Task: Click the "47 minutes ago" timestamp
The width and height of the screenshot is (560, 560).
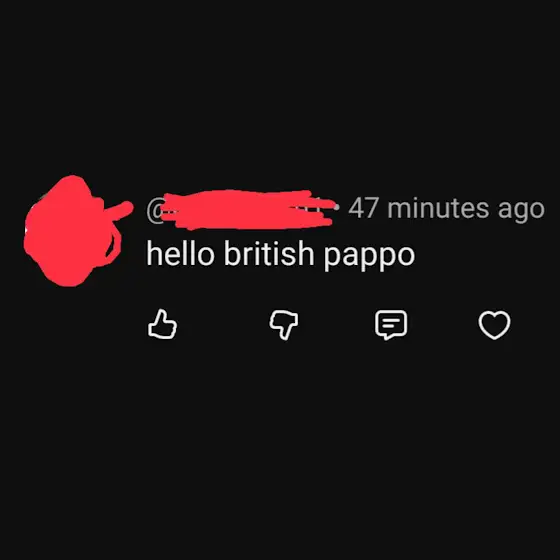Action: (446, 209)
